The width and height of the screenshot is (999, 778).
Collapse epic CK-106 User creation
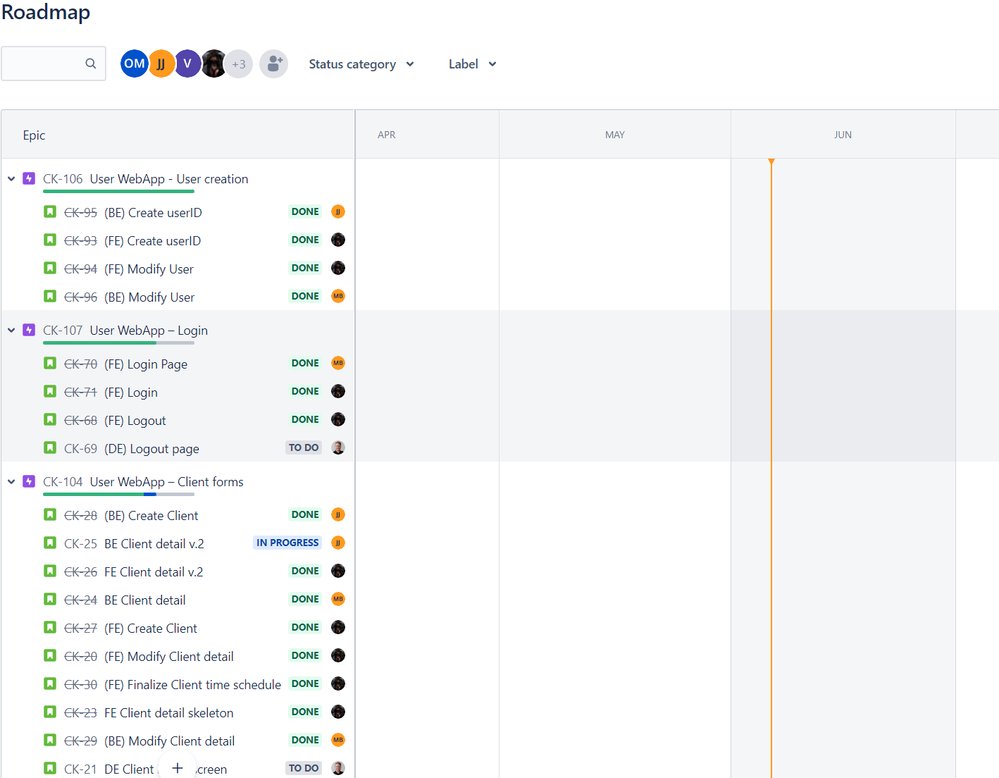11,179
